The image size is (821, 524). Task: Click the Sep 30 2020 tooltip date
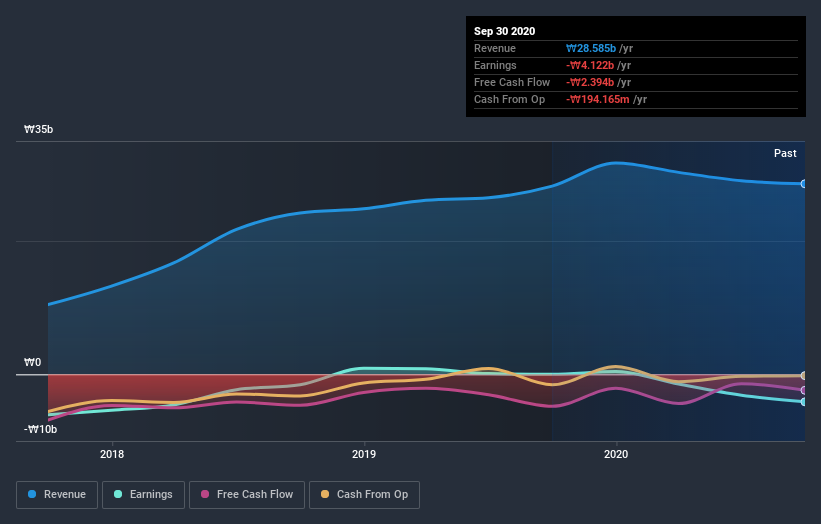click(505, 31)
